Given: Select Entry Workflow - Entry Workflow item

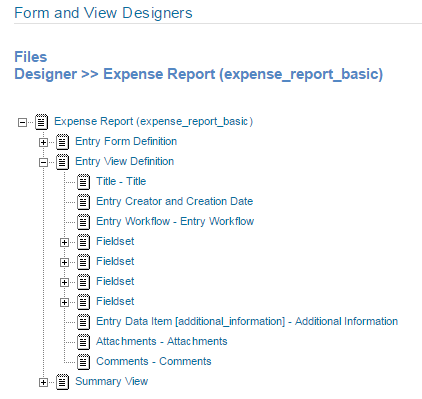Looking at the screenshot, I should click(x=175, y=221).
